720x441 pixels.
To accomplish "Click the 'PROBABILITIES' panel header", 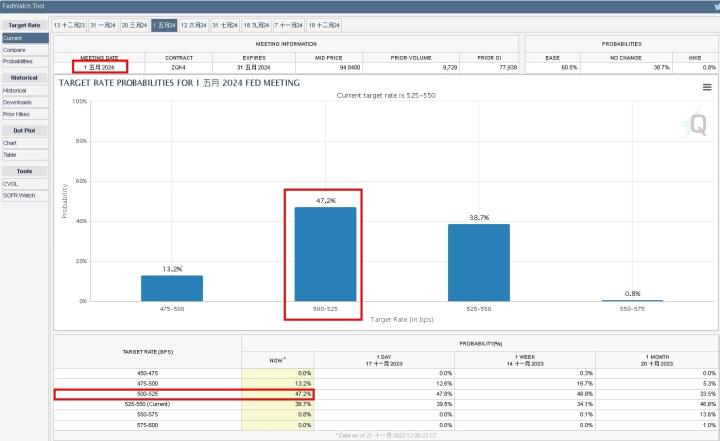I will coord(621,44).
